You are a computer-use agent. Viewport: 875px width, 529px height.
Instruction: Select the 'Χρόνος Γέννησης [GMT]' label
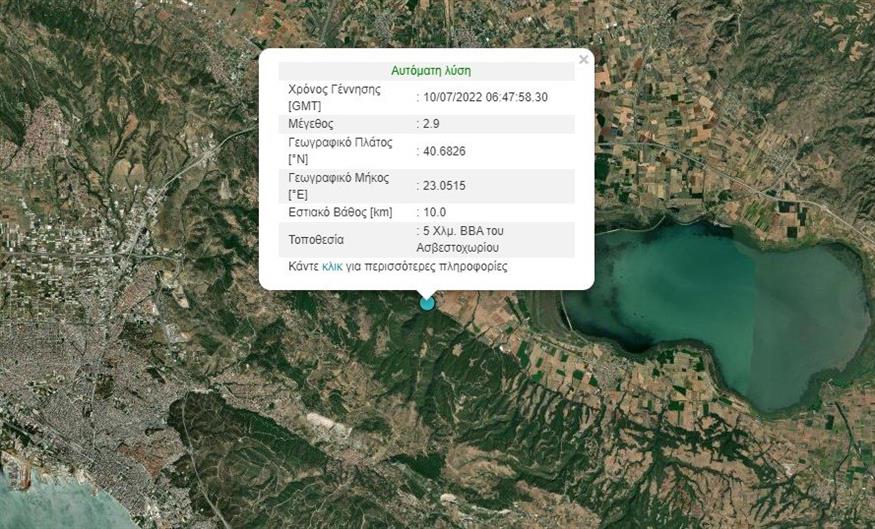click(334, 97)
